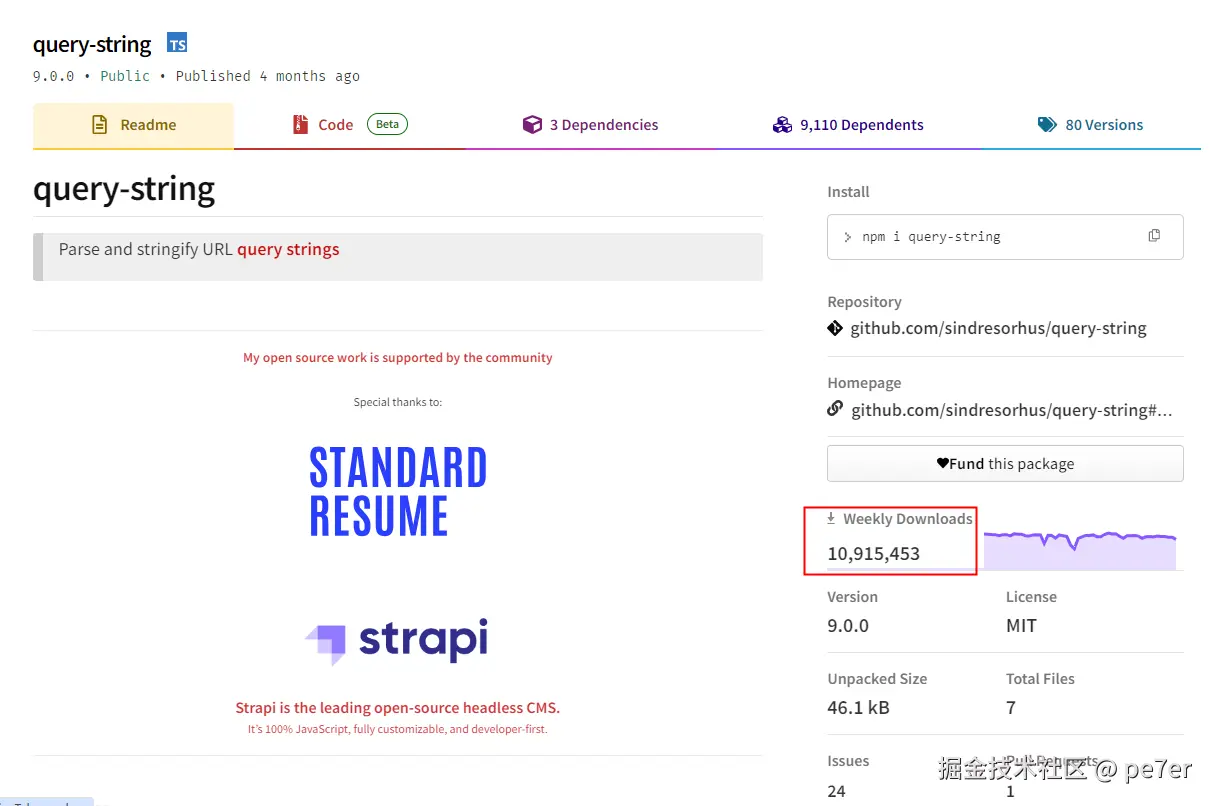
Task: Click the Beta badge on Code tab
Action: (x=387, y=125)
